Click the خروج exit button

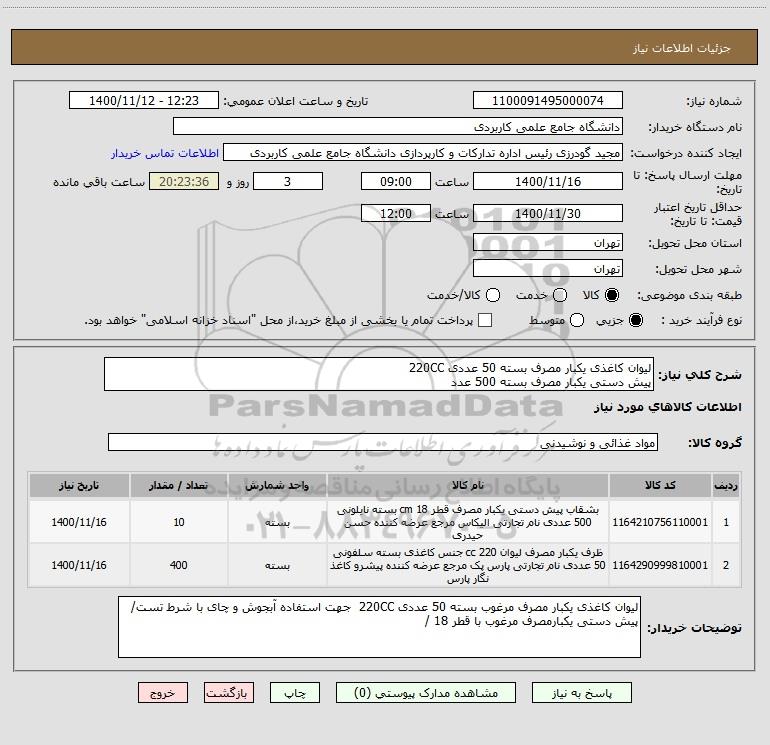click(x=163, y=692)
